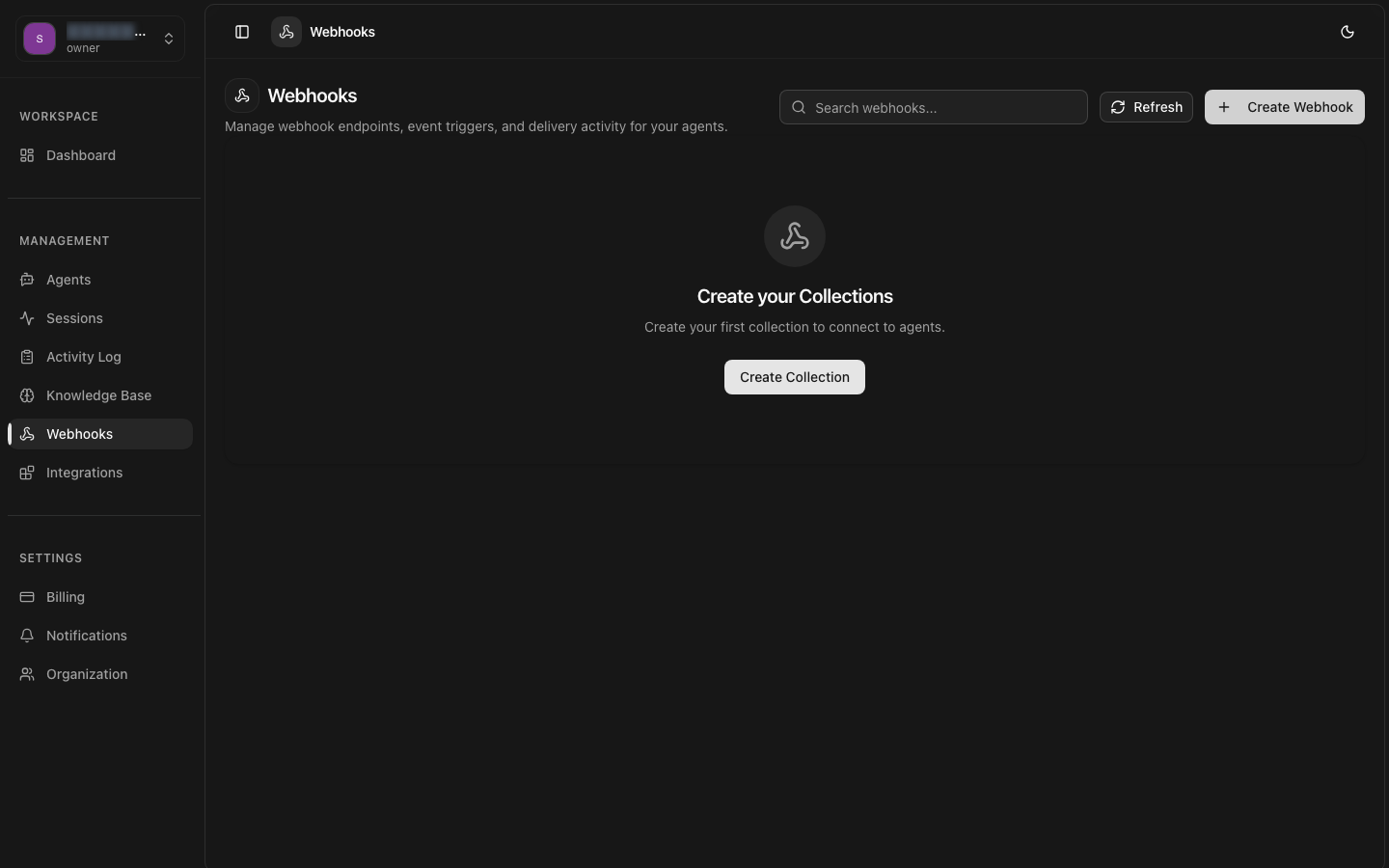Open the Sessions section
1389x868 pixels.
[100, 318]
